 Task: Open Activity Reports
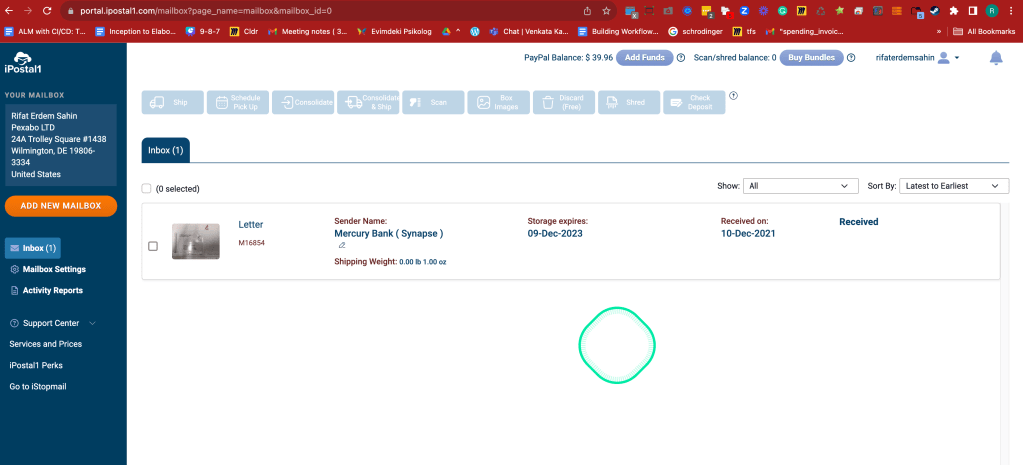point(46,290)
